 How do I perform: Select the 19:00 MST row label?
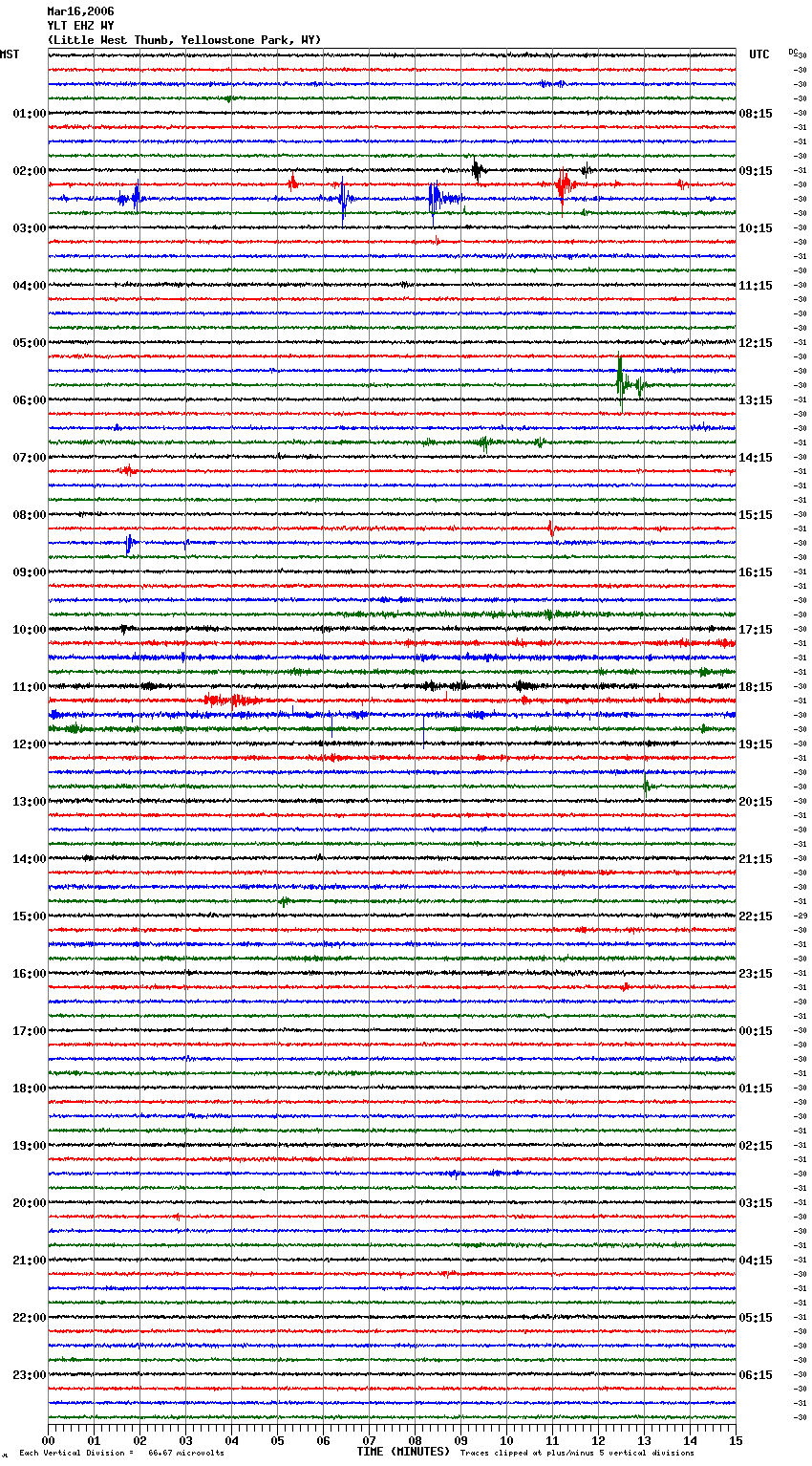coord(29,1146)
